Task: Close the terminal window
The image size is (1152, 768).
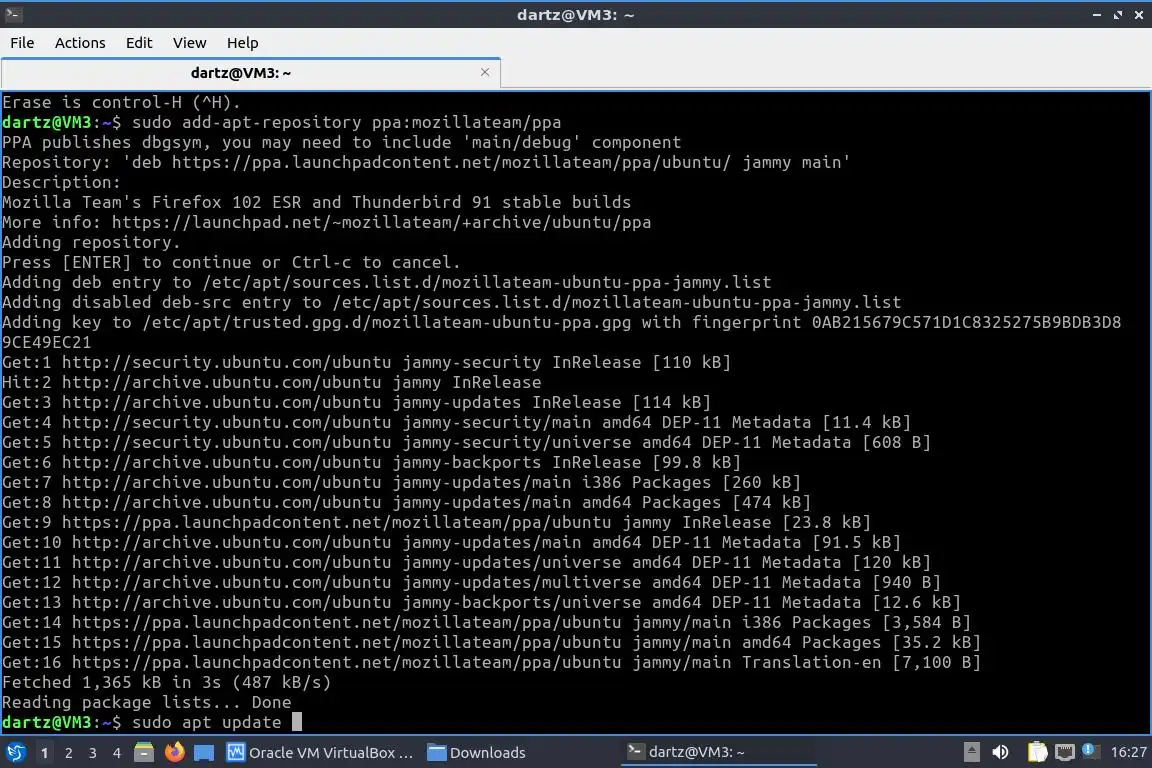Action: pyautogui.click(x=1139, y=15)
